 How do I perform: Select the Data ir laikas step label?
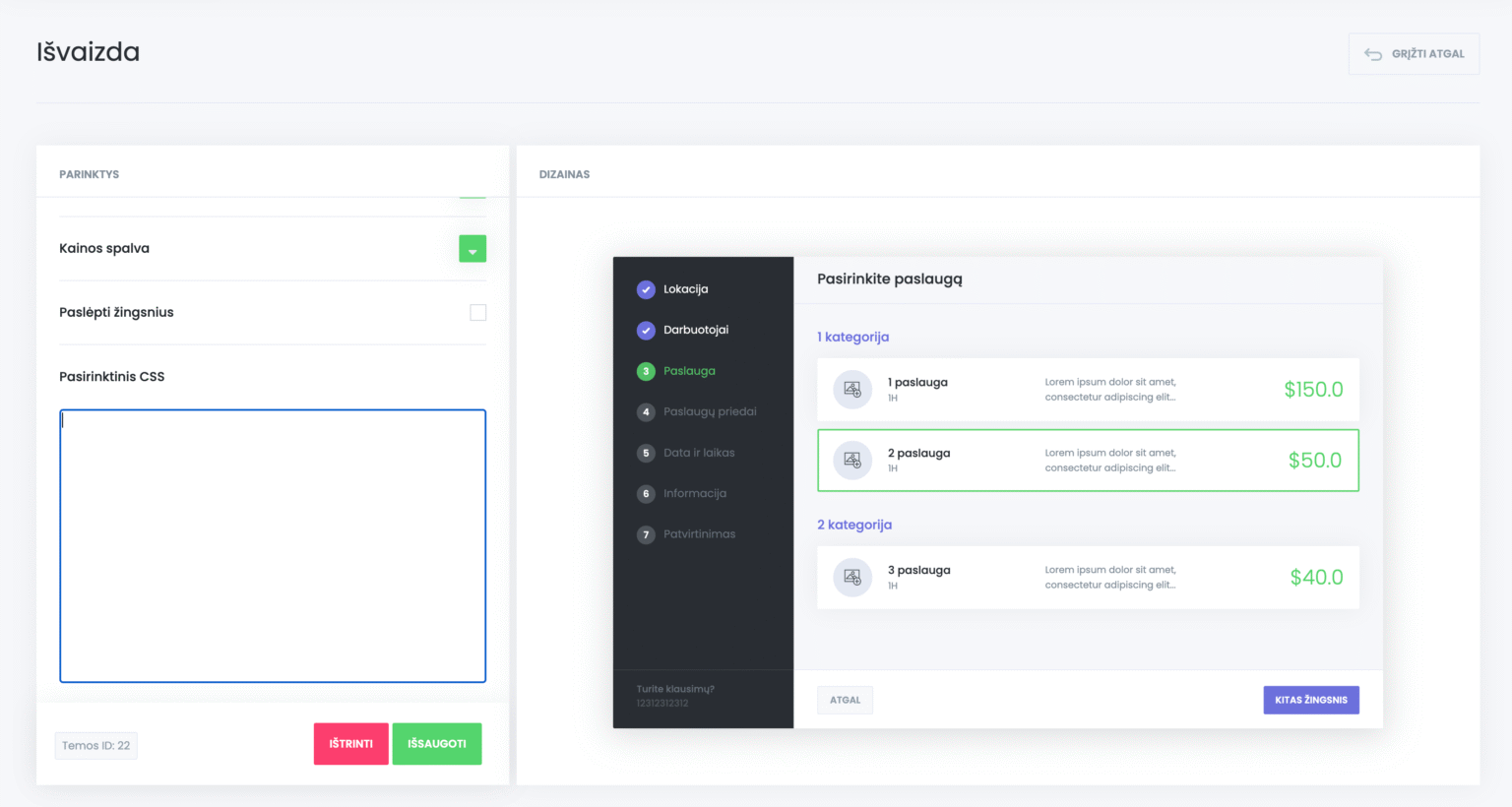pyautogui.click(x=699, y=453)
